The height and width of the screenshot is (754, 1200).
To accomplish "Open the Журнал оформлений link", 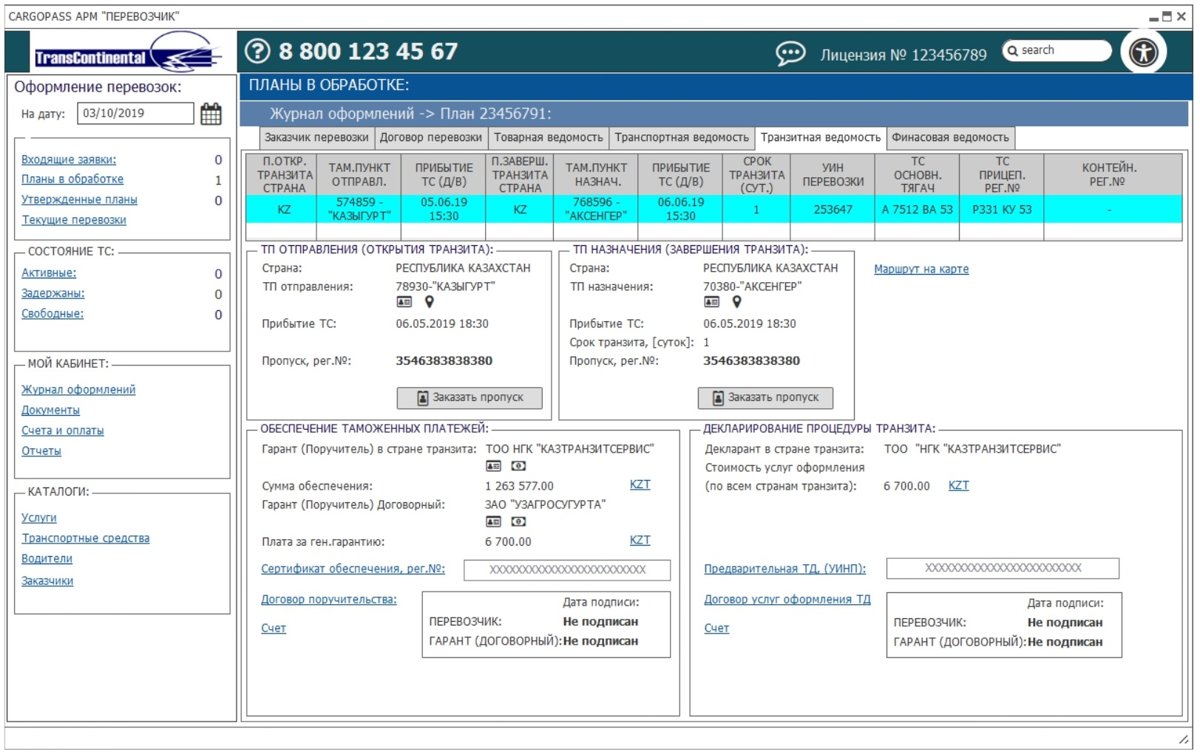I will pyautogui.click(x=79, y=390).
